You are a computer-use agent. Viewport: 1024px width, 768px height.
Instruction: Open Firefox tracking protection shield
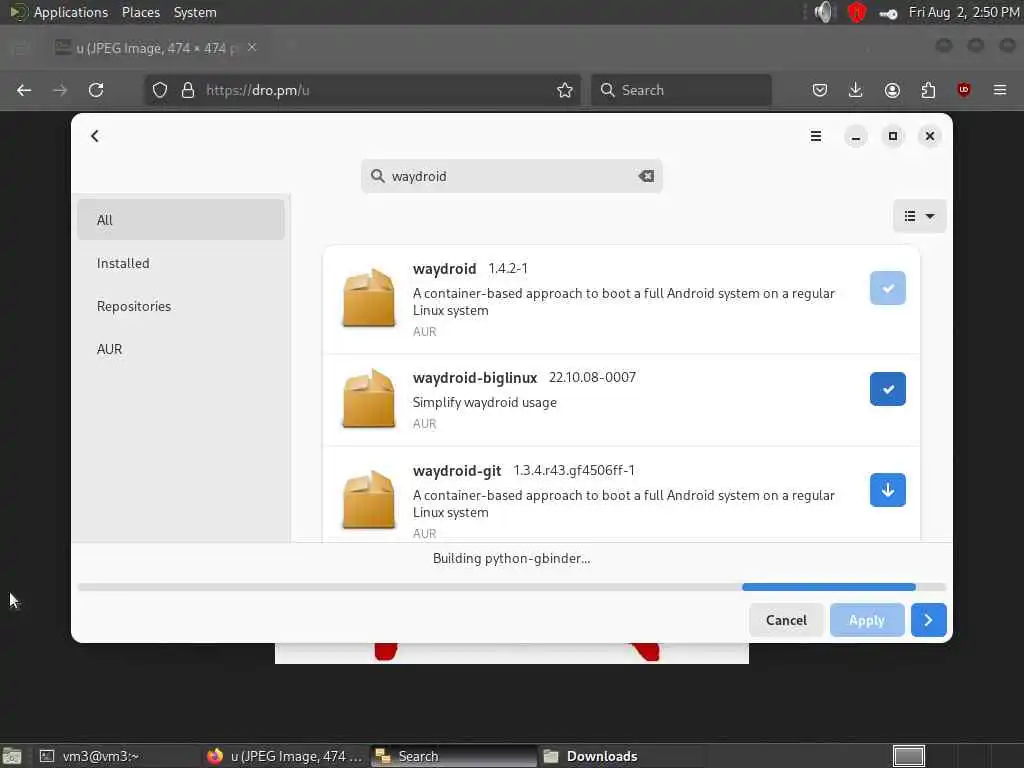click(160, 90)
